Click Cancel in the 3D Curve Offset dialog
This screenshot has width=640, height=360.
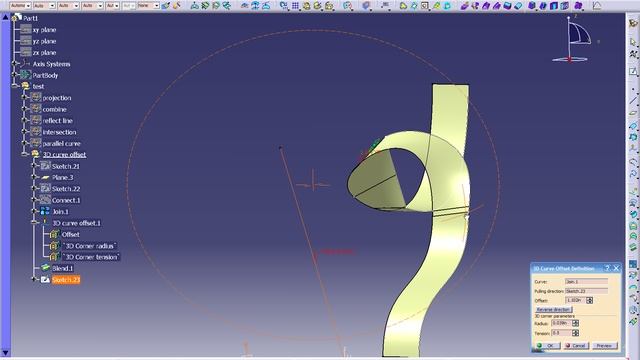click(x=576, y=346)
